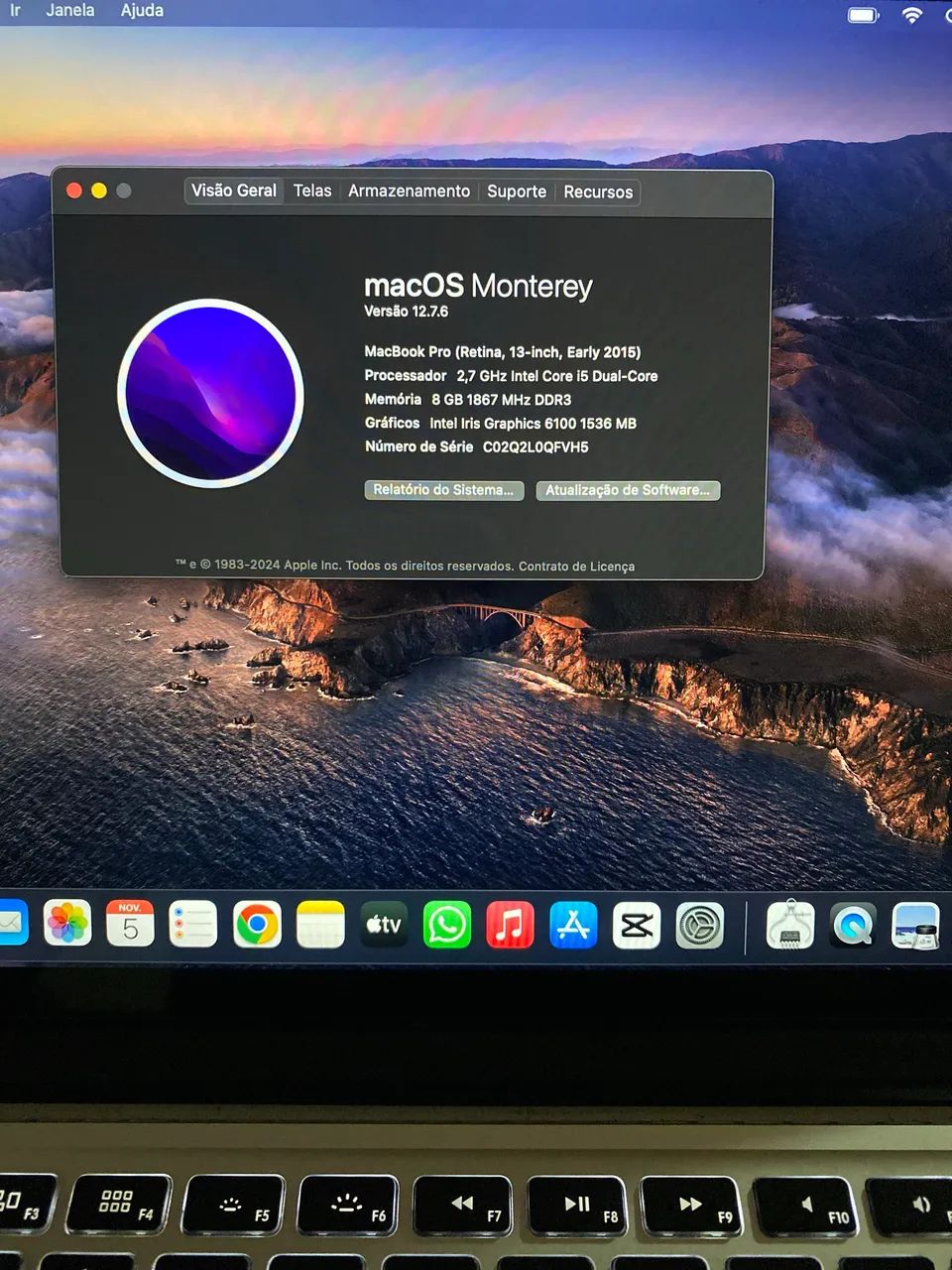Open the Contrato de Licença link
The height and width of the screenshot is (1270, 952).
(x=576, y=567)
